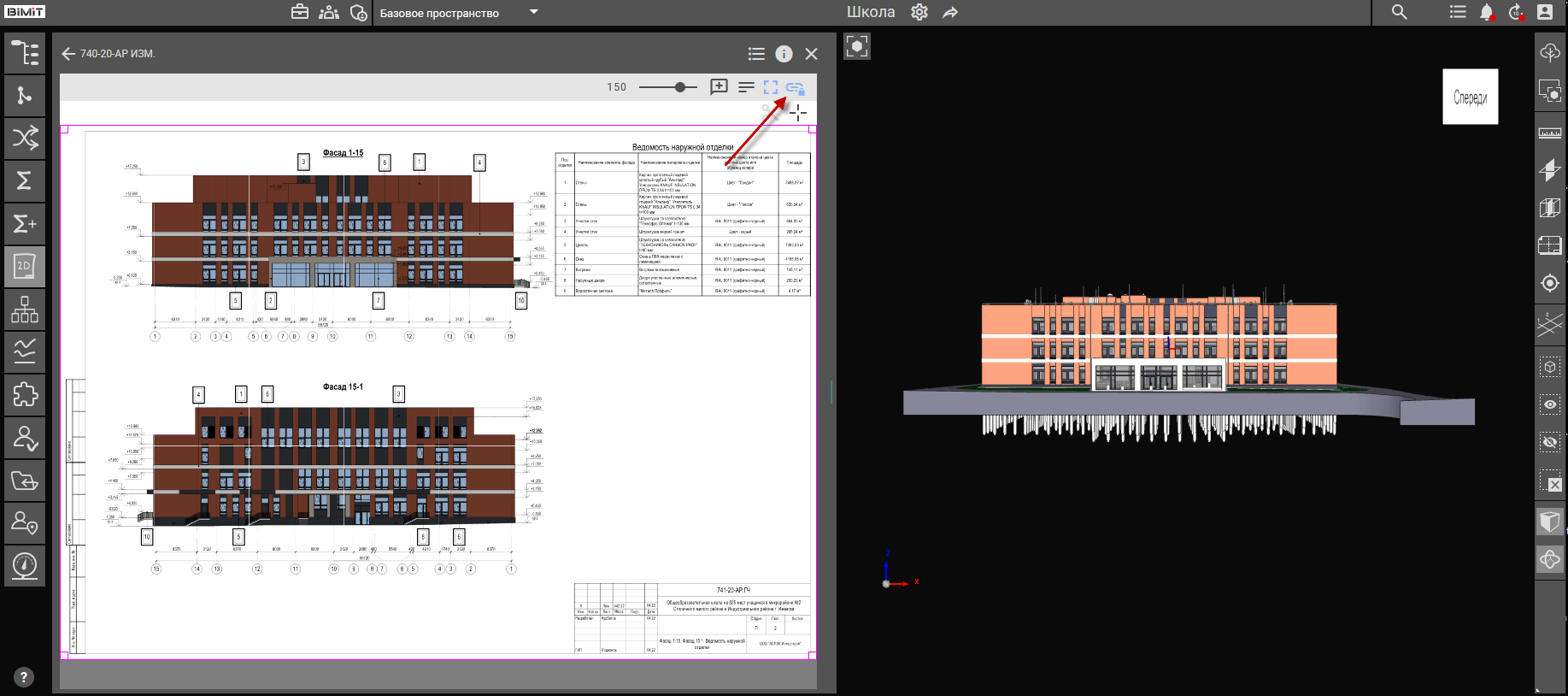Toggle the 2D-3D link lock icon
Screen dimensions: 1568x696
pos(795,87)
